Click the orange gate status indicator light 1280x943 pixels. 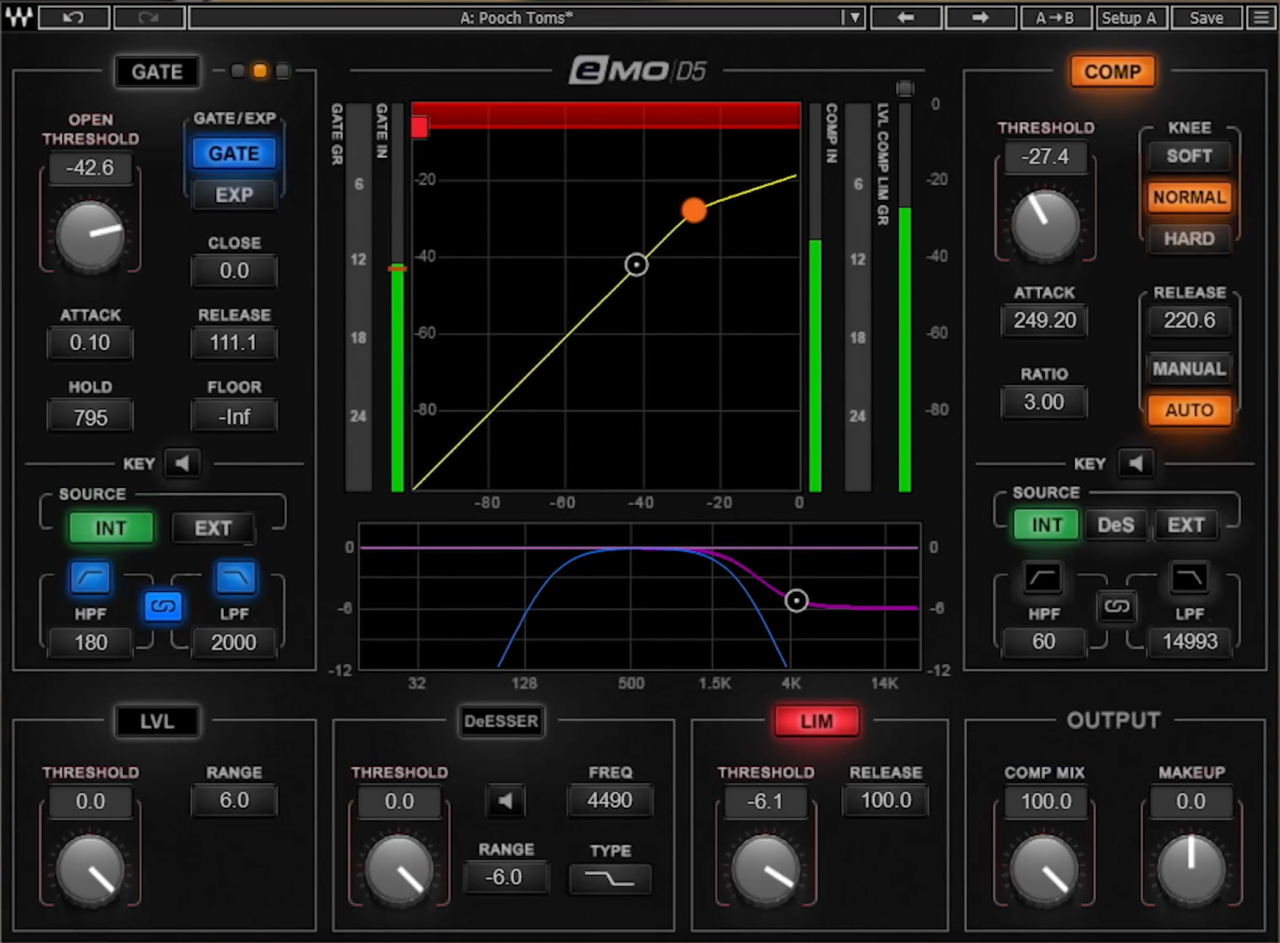(260, 71)
